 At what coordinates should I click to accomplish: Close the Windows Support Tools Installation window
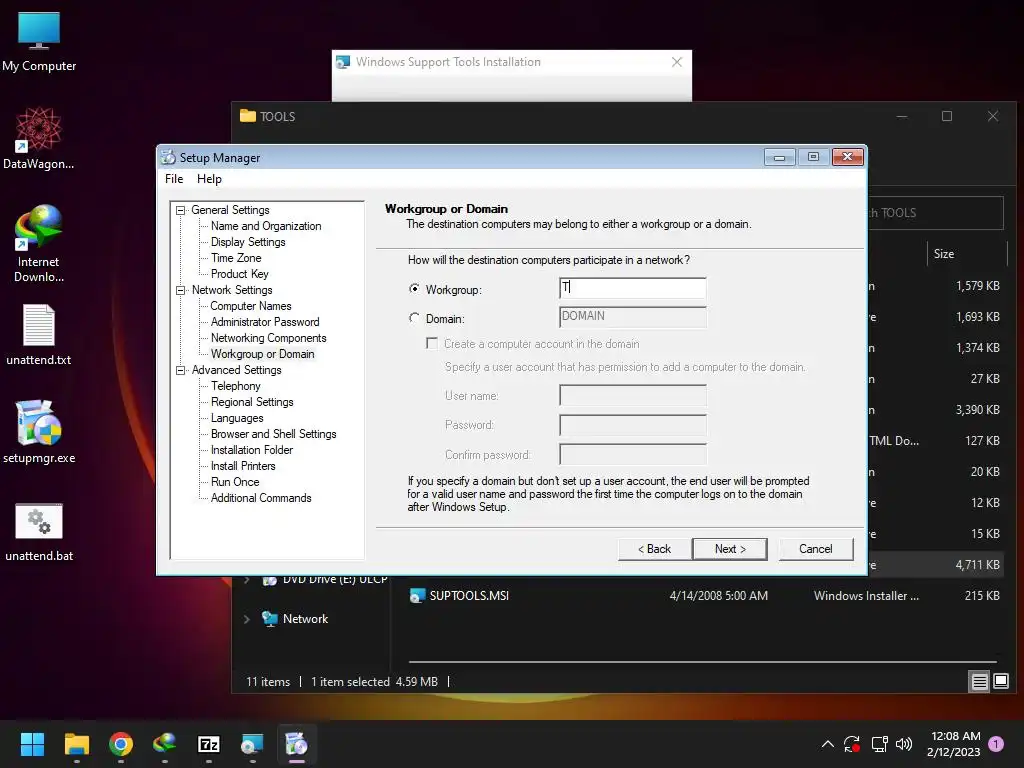[x=677, y=62]
